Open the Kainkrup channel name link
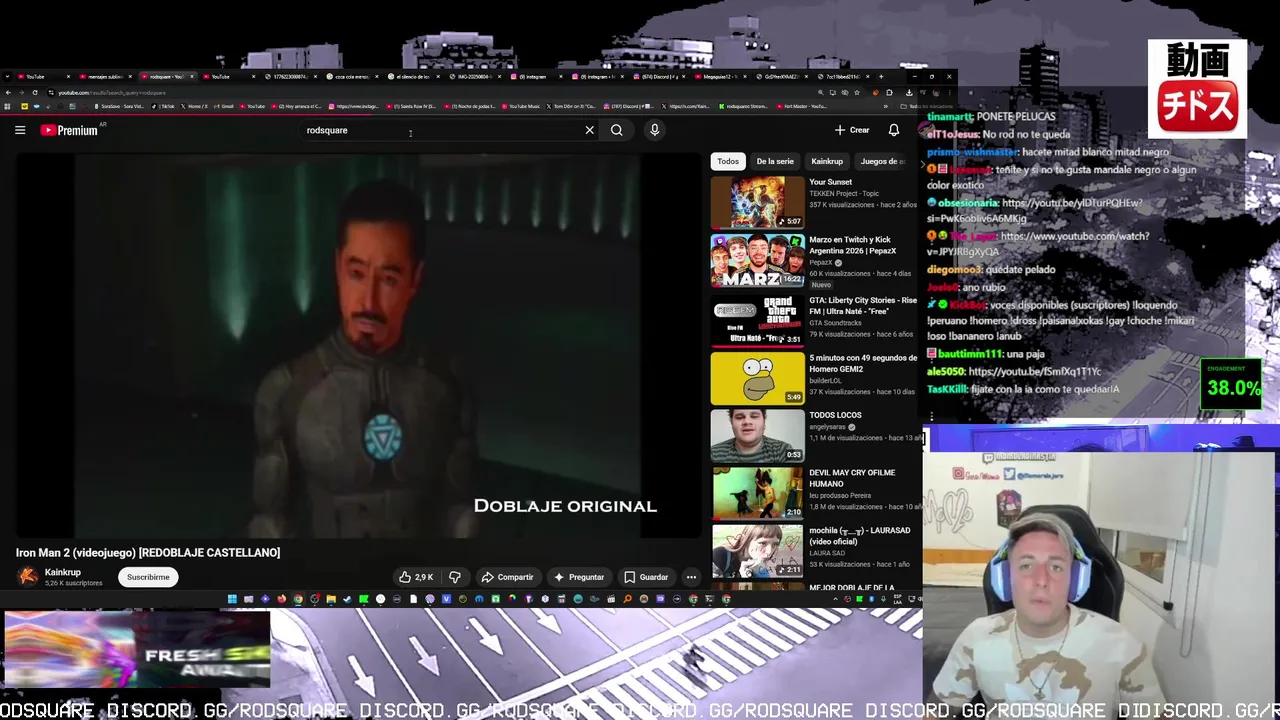Viewport: 1280px width, 720px height. pos(63,572)
